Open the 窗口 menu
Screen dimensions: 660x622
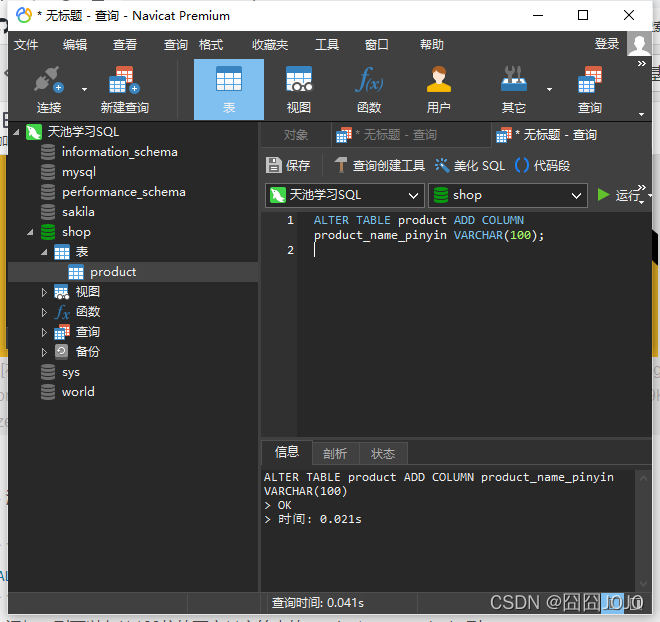(x=376, y=44)
